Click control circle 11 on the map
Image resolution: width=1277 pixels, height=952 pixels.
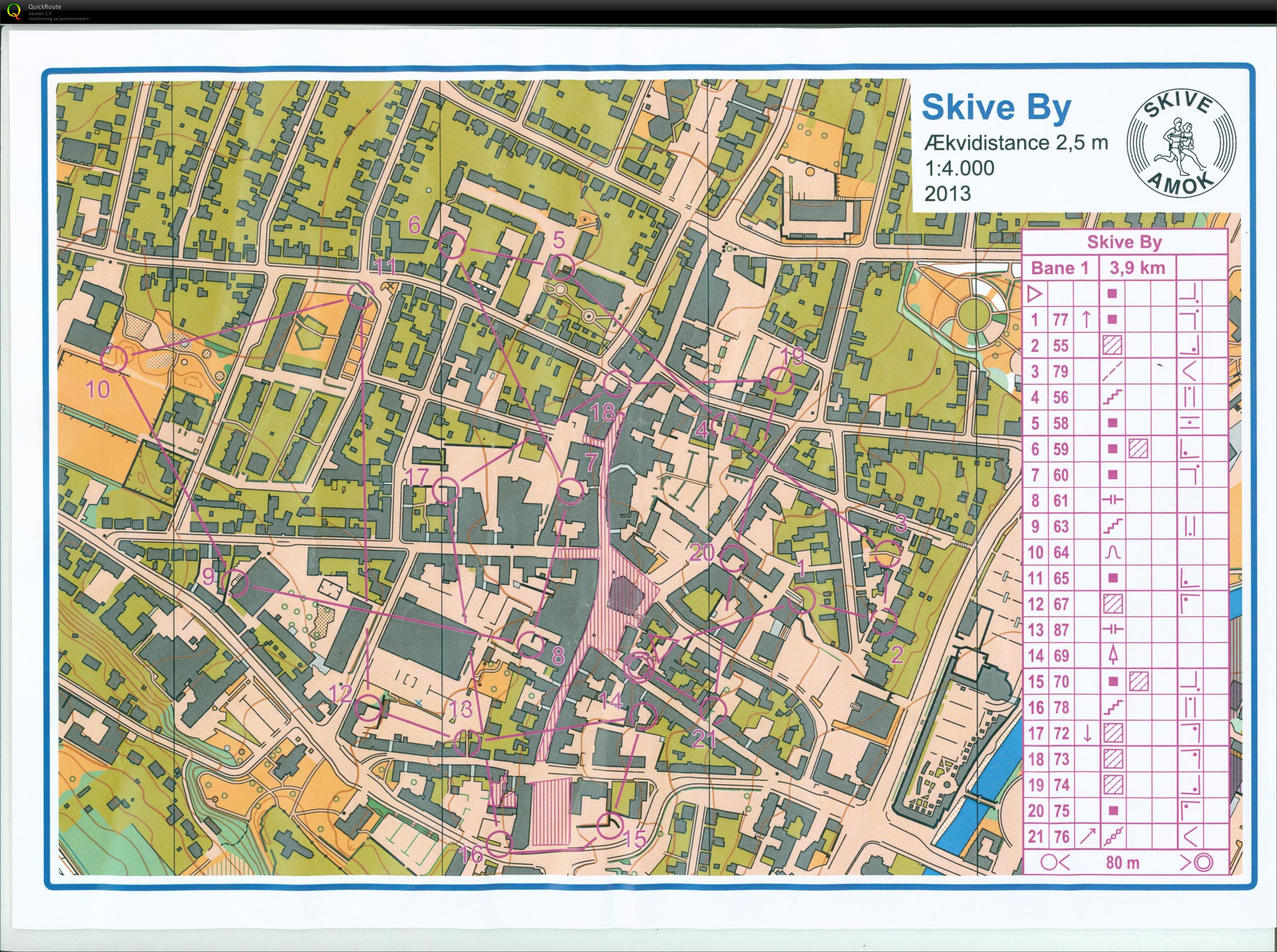pos(361,296)
